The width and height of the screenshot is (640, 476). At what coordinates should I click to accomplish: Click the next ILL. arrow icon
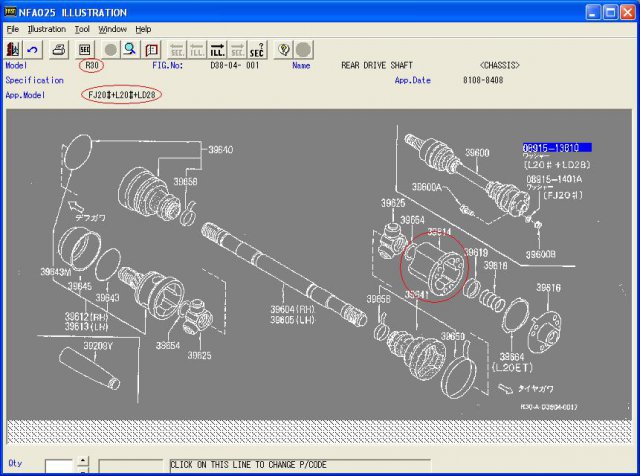(x=217, y=49)
